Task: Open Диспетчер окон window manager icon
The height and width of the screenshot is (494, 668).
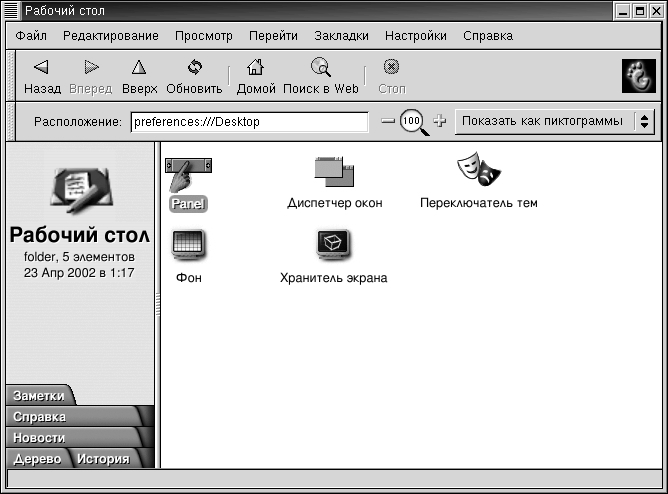Action: tap(334, 171)
